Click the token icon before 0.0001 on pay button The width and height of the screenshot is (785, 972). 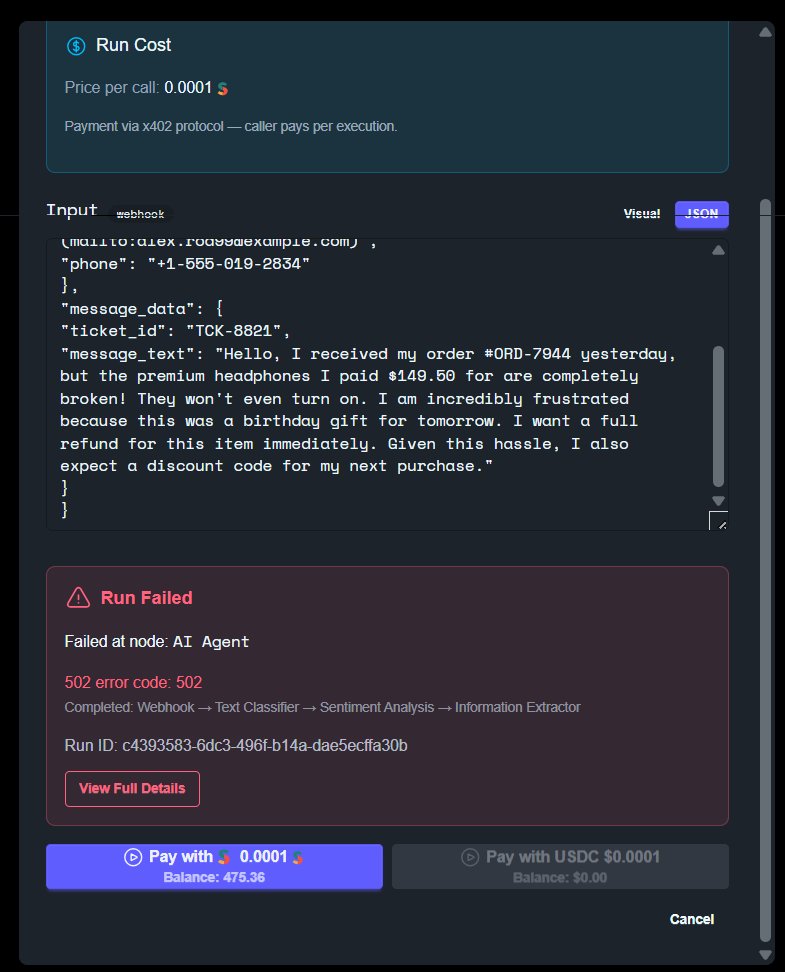[x=224, y=857]
